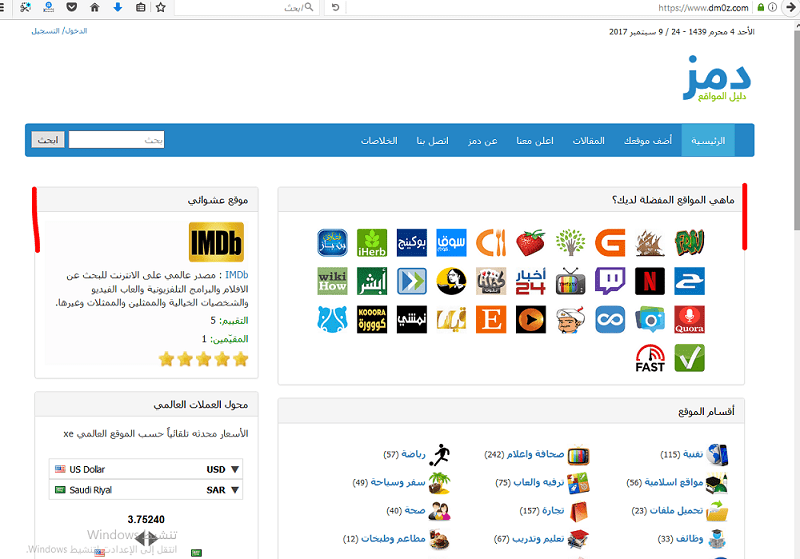Open the التسجيل register link
This screenshot has height=559, width=800.
[45, 31]
